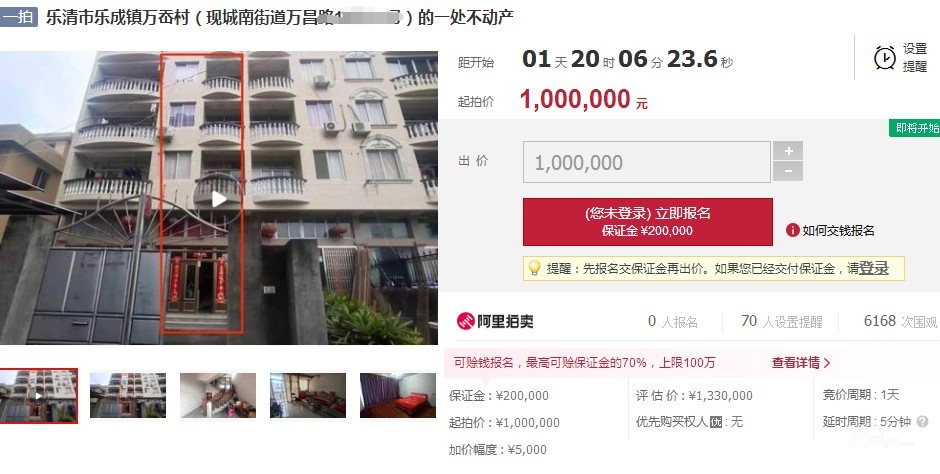Click the 设置提醒 text label

point(915,58)
